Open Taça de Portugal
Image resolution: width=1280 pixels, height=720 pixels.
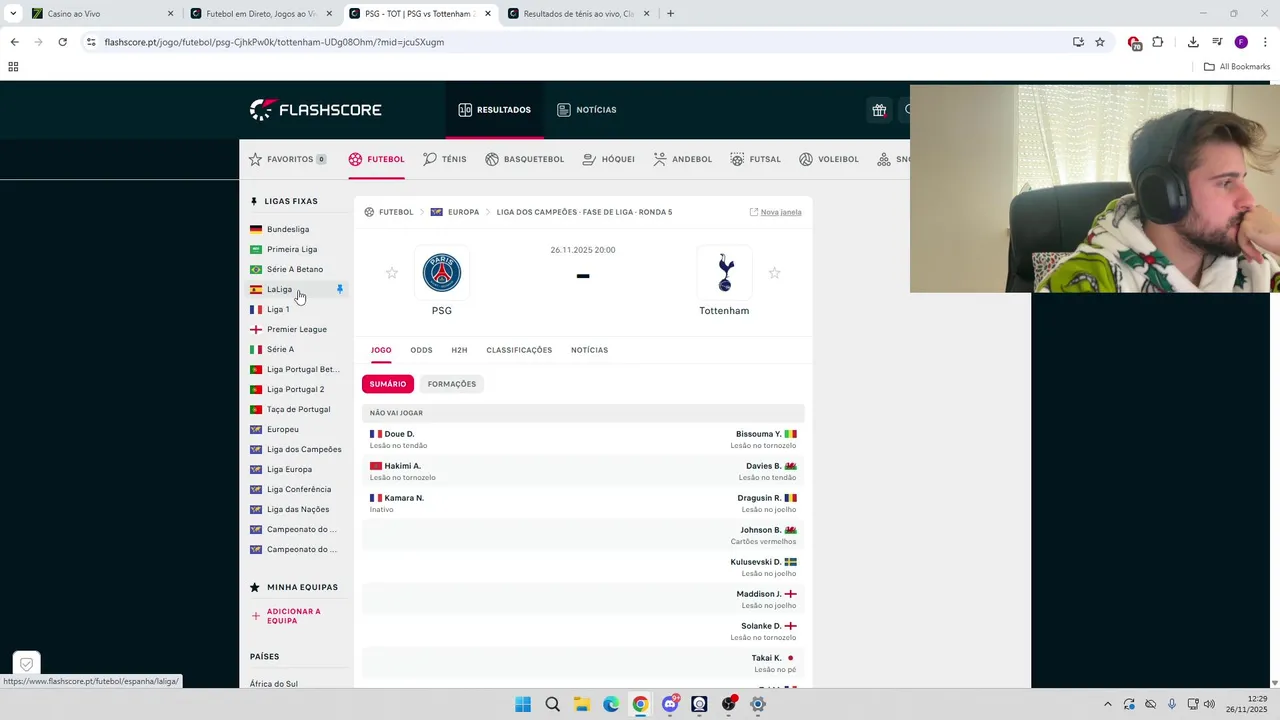pyautogui.click(x=298, y=409)
